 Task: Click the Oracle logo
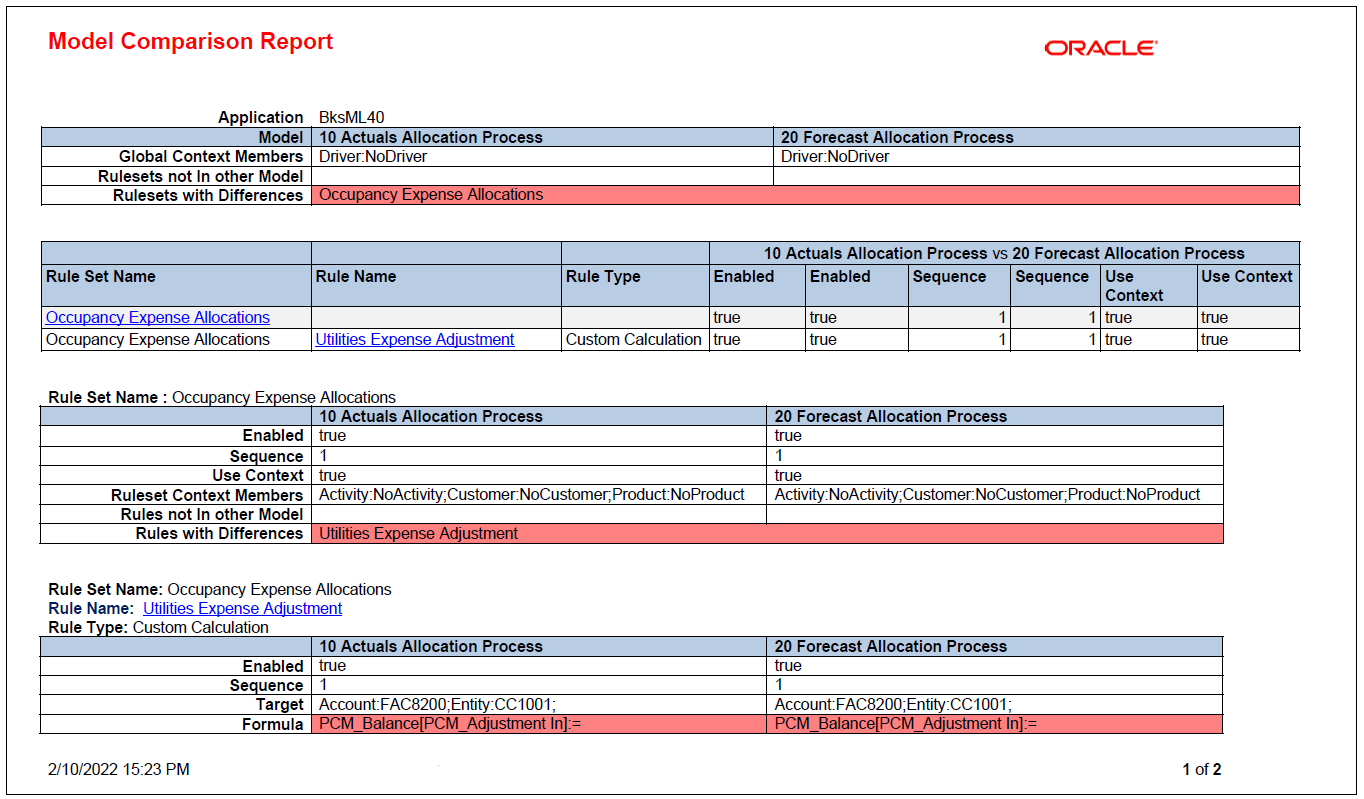(x=1101, y=48)
